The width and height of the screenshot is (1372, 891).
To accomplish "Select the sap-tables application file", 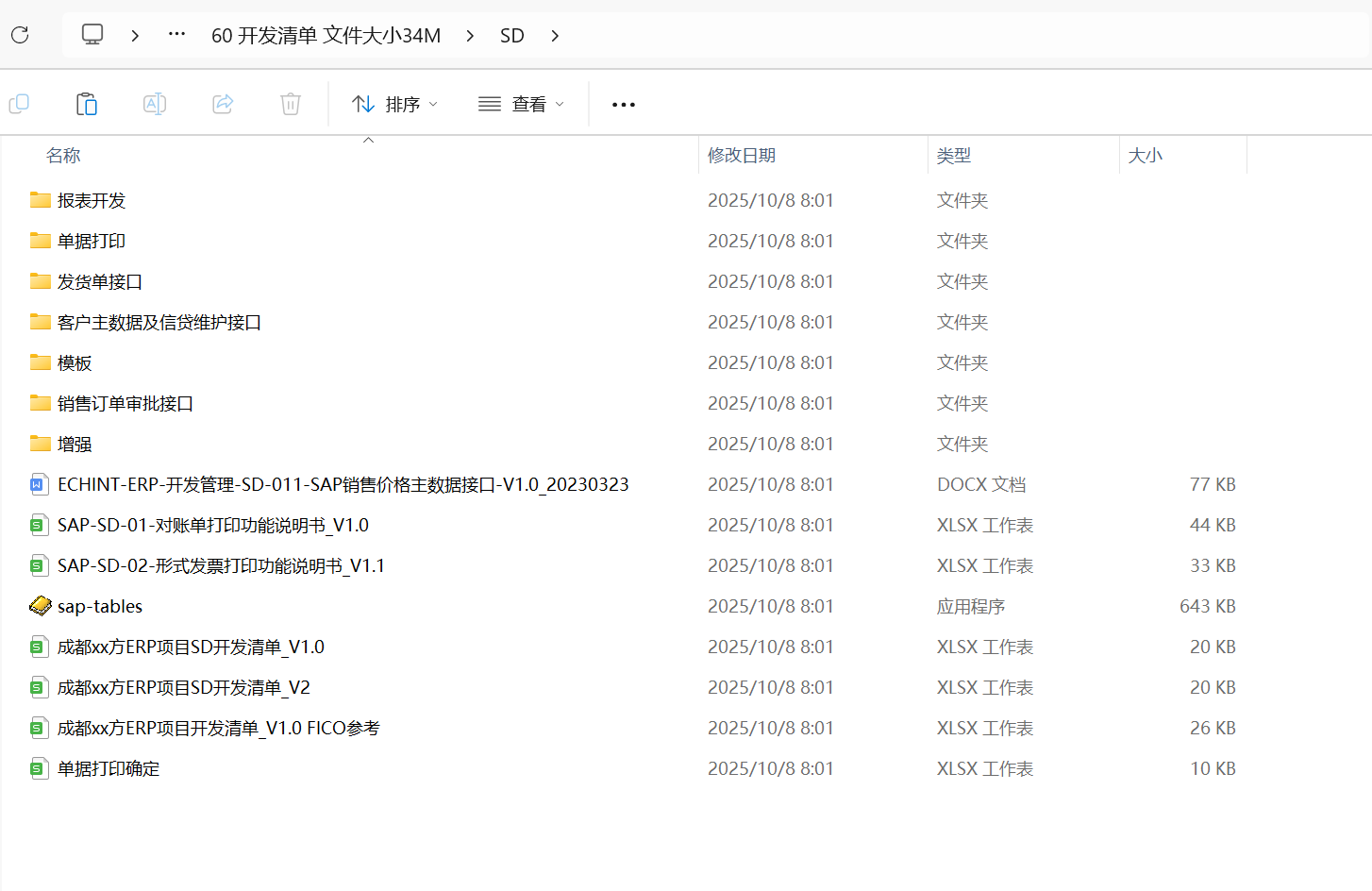I will (x=100, y=606).
